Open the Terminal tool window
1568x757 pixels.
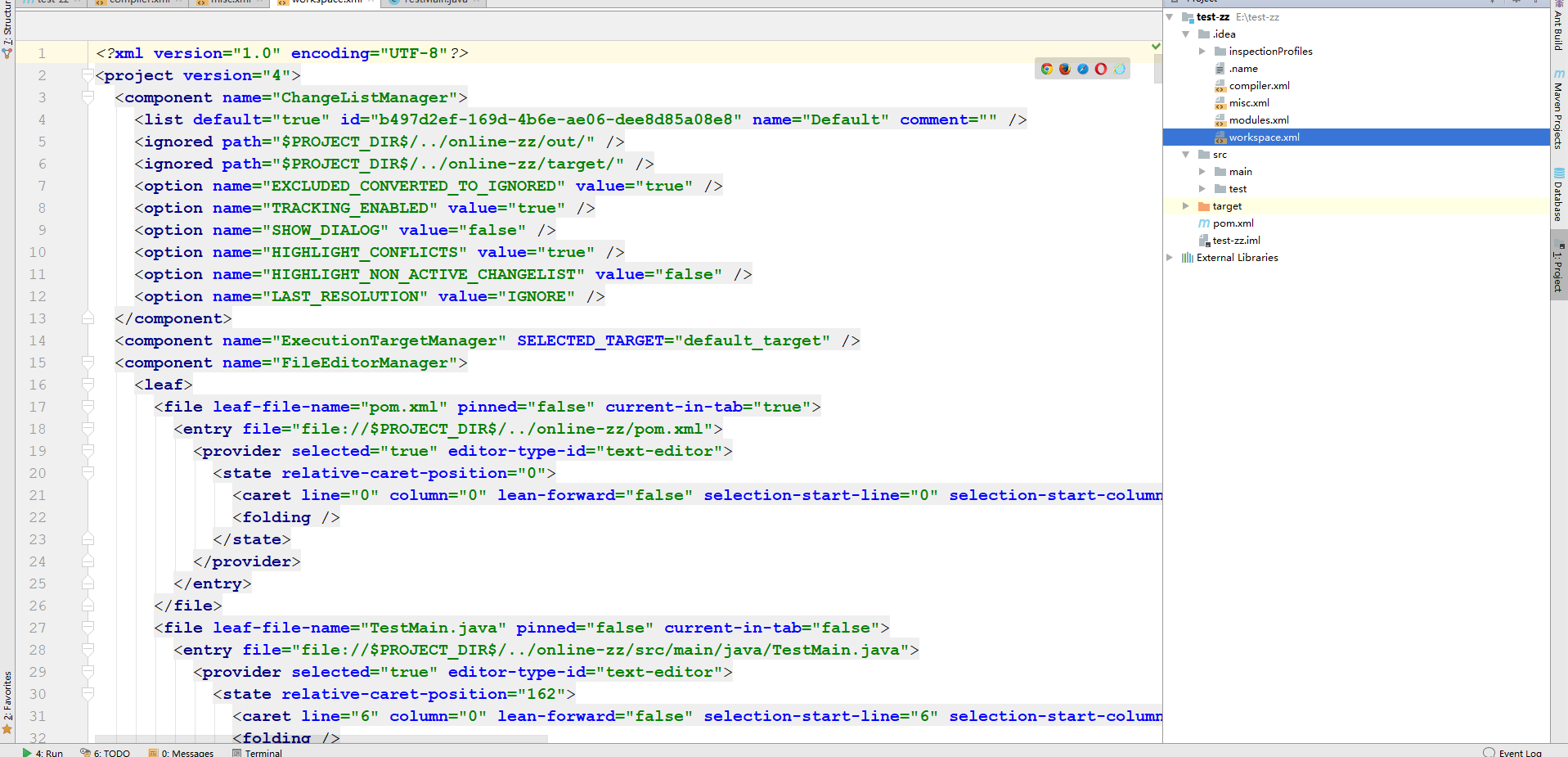pos(257,752)
